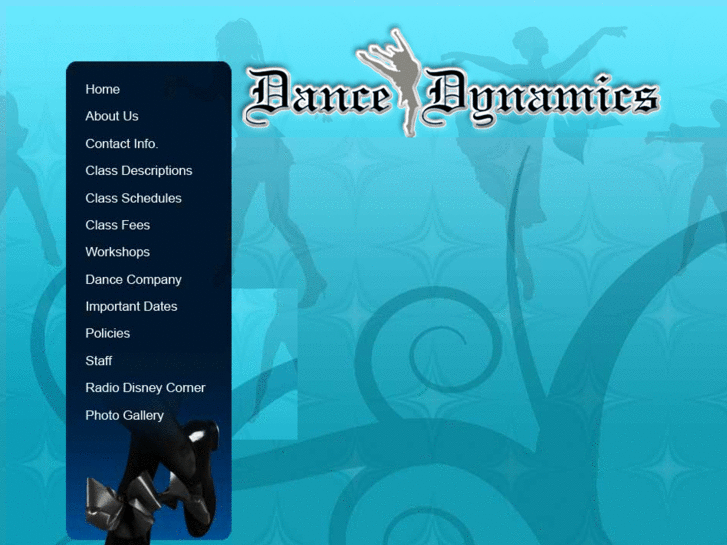Open the Staff page
This screenshot has height=545, width=727.
click(x=99, y=361)
